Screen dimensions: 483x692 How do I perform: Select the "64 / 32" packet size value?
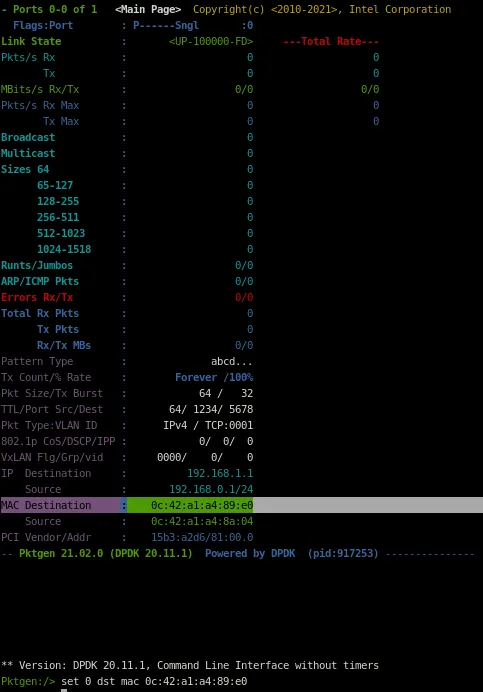(x=226, y=393)
